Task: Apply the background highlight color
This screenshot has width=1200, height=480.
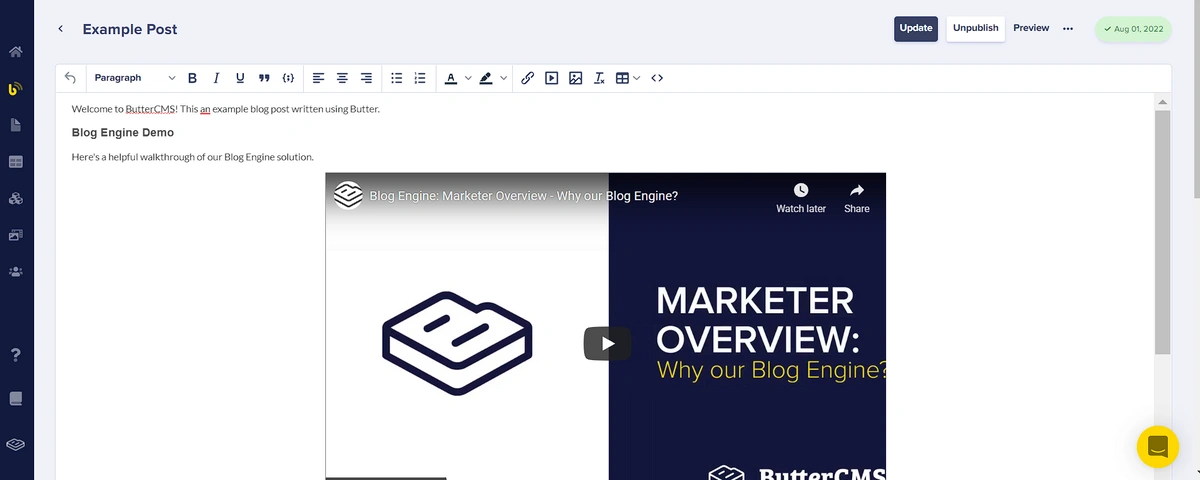Action: 486,78
